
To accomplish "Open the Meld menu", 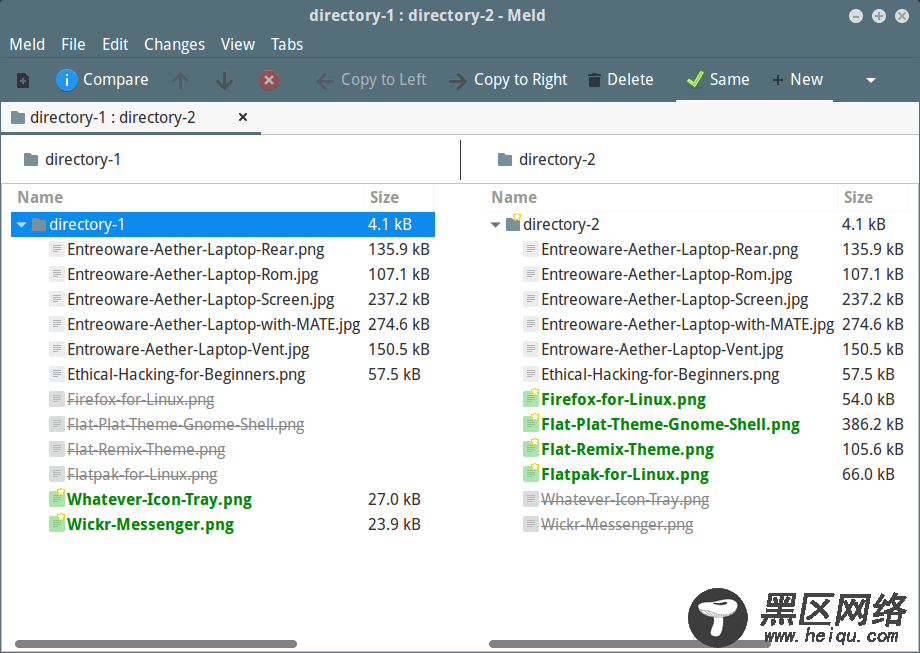I will [27, 45].
